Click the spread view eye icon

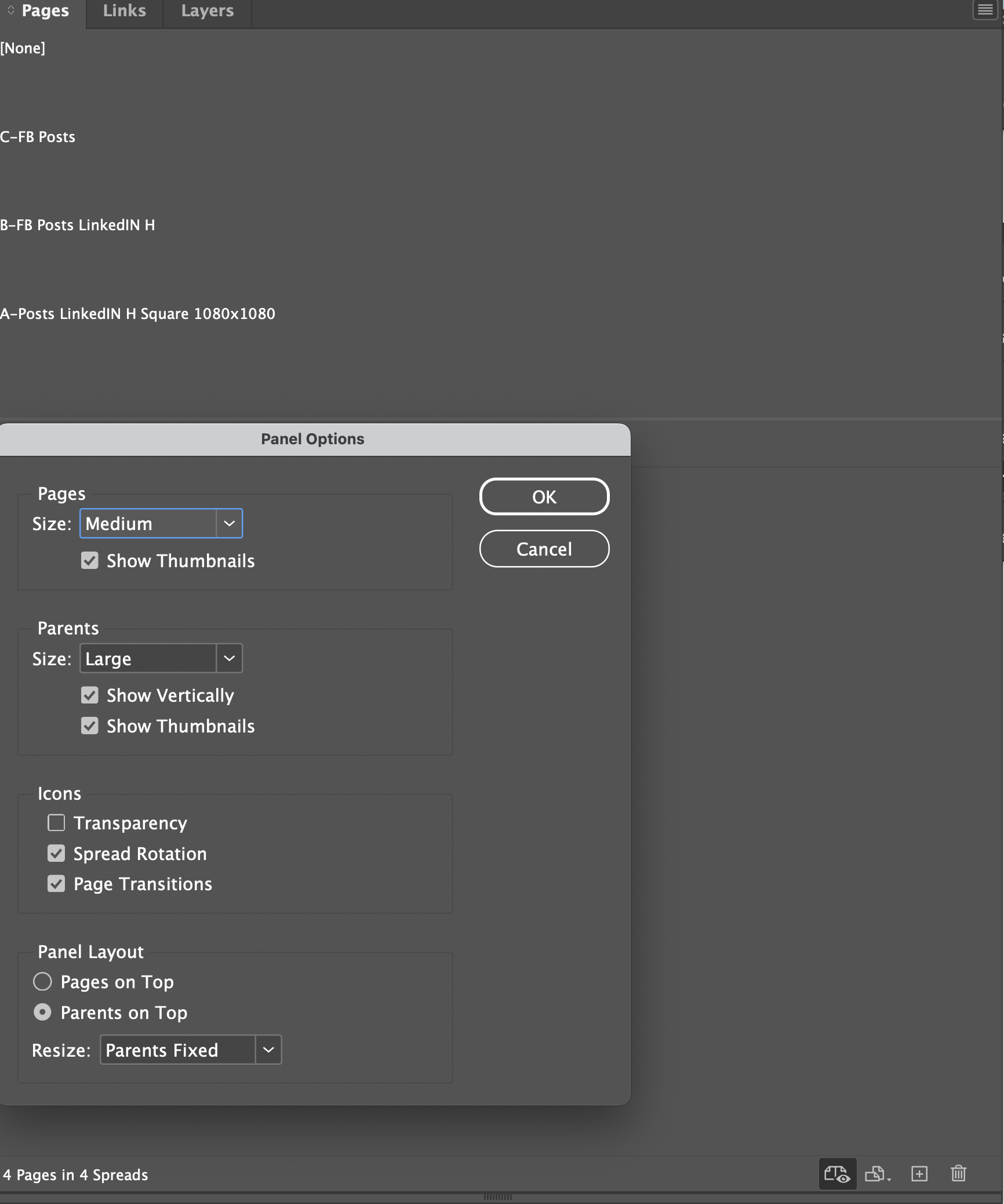pyautogui.click(x=836, y=1174)
